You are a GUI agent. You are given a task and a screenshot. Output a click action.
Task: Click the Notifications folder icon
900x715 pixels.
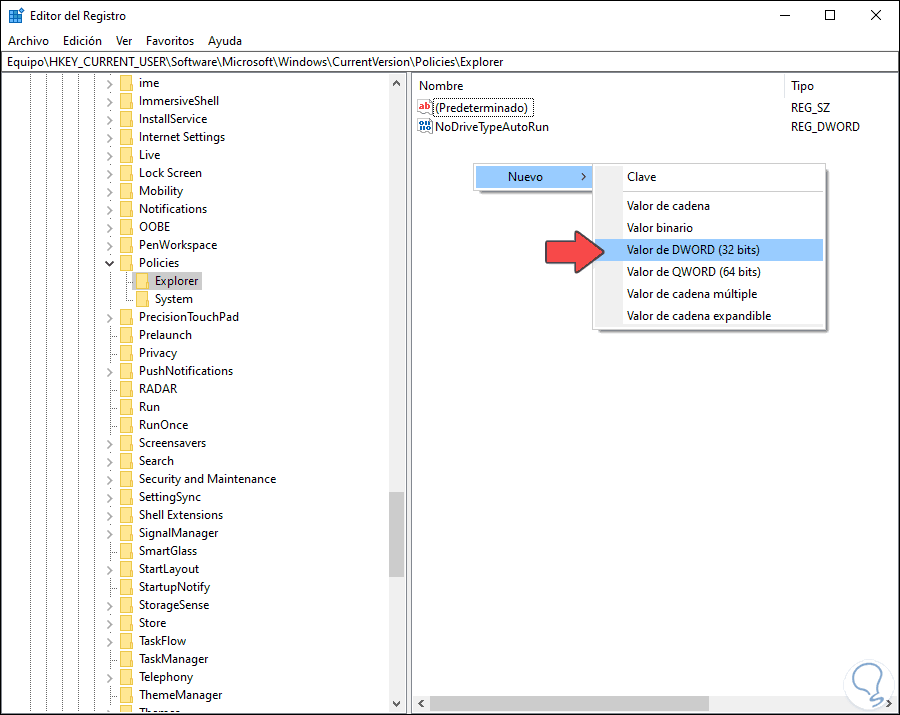coord(126,209)
